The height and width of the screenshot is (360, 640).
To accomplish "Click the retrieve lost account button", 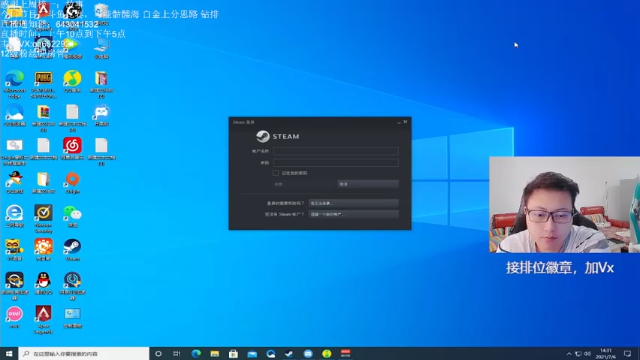I will point(353,203).
